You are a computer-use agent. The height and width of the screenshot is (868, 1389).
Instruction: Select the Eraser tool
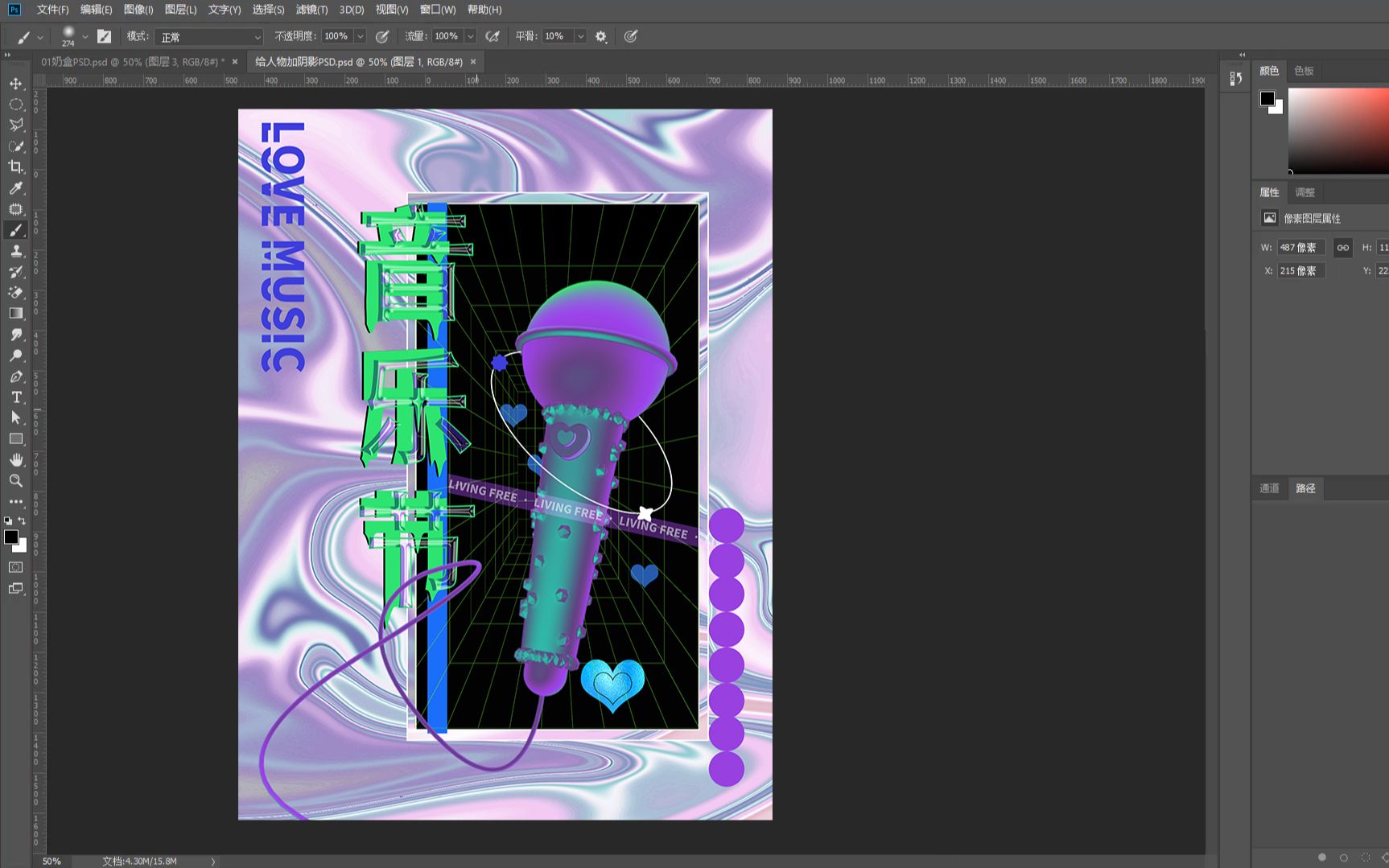(x=16, y=293)
